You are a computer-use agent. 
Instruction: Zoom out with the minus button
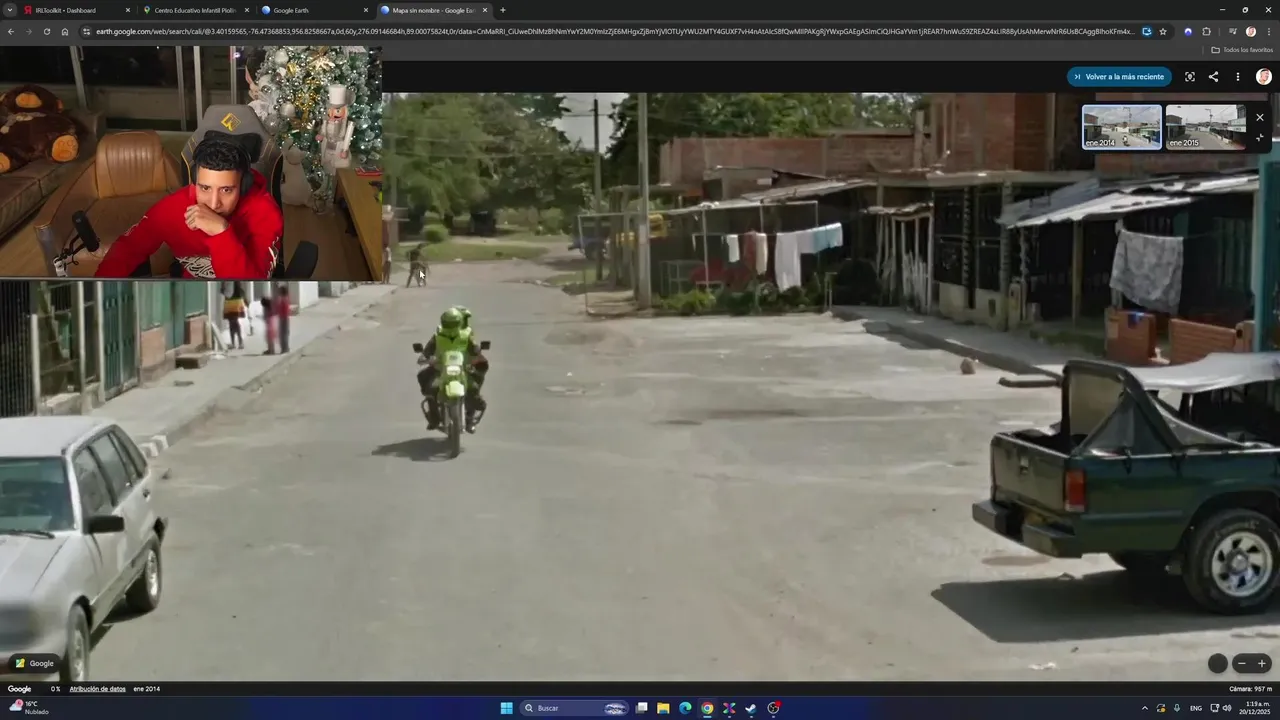pos(1242,663)
